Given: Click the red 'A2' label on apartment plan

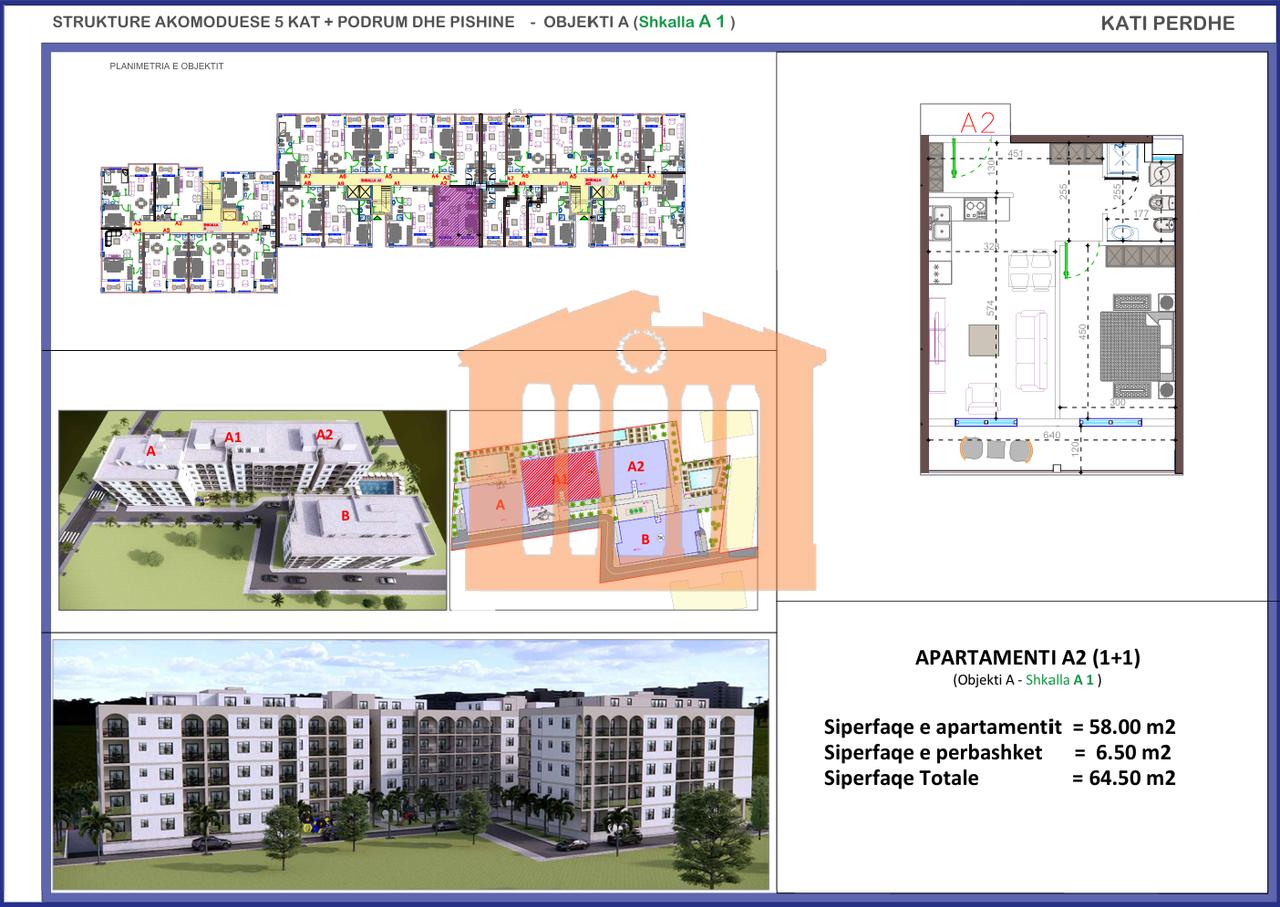Looking at the screenshot, I should (x=977, y=123).
